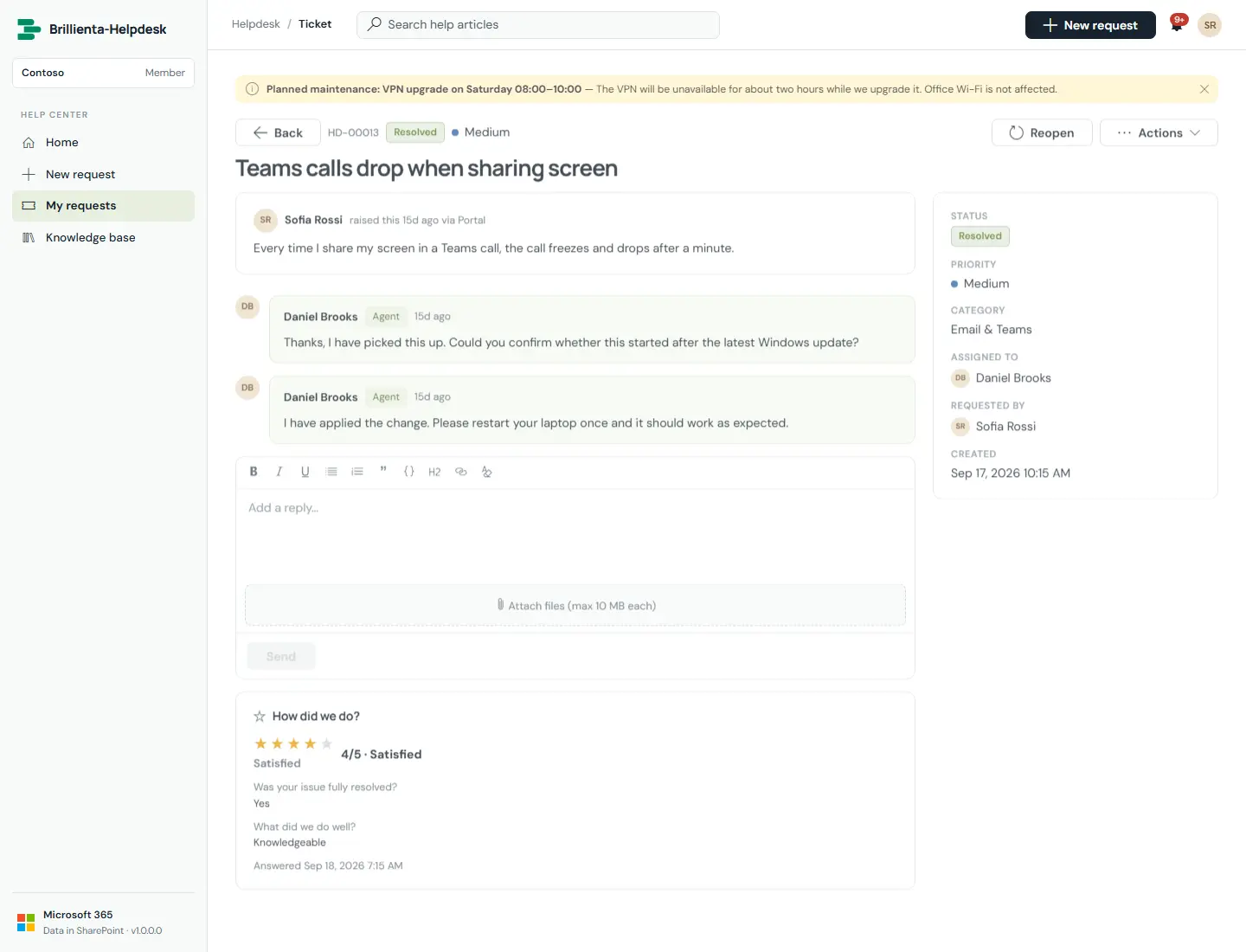The width and height of the screenshot is (1246, 952).
Task: Toggle italic formatting in reply editor
Action: [279, 472]
